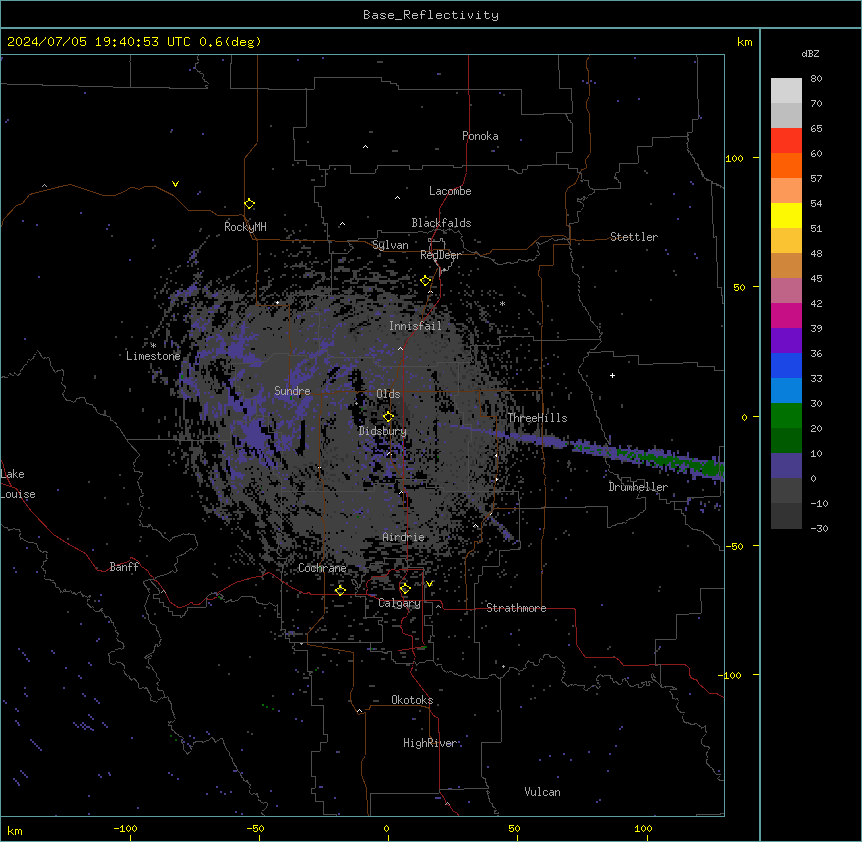Select the bright yellow 51-54 dBZ legend swatch
Viewport: 862px width, 842px height.
pos(786,215)
